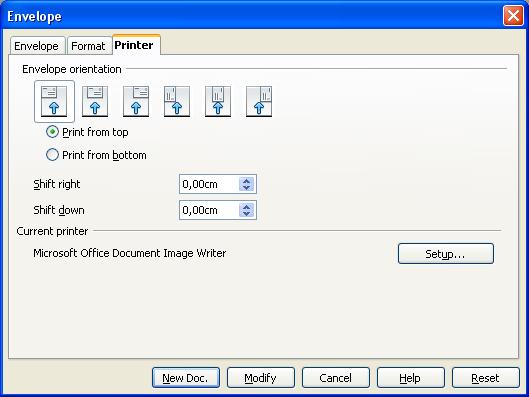
Task: Select vertical right envelope orientation icon
Action: [259, 101]
